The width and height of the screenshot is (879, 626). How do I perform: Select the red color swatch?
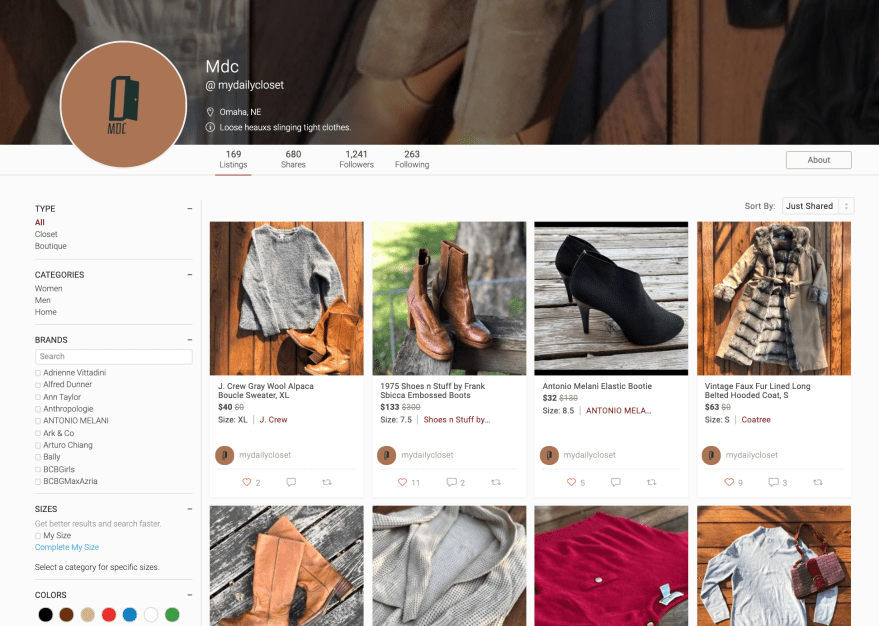tap(109, 615)
